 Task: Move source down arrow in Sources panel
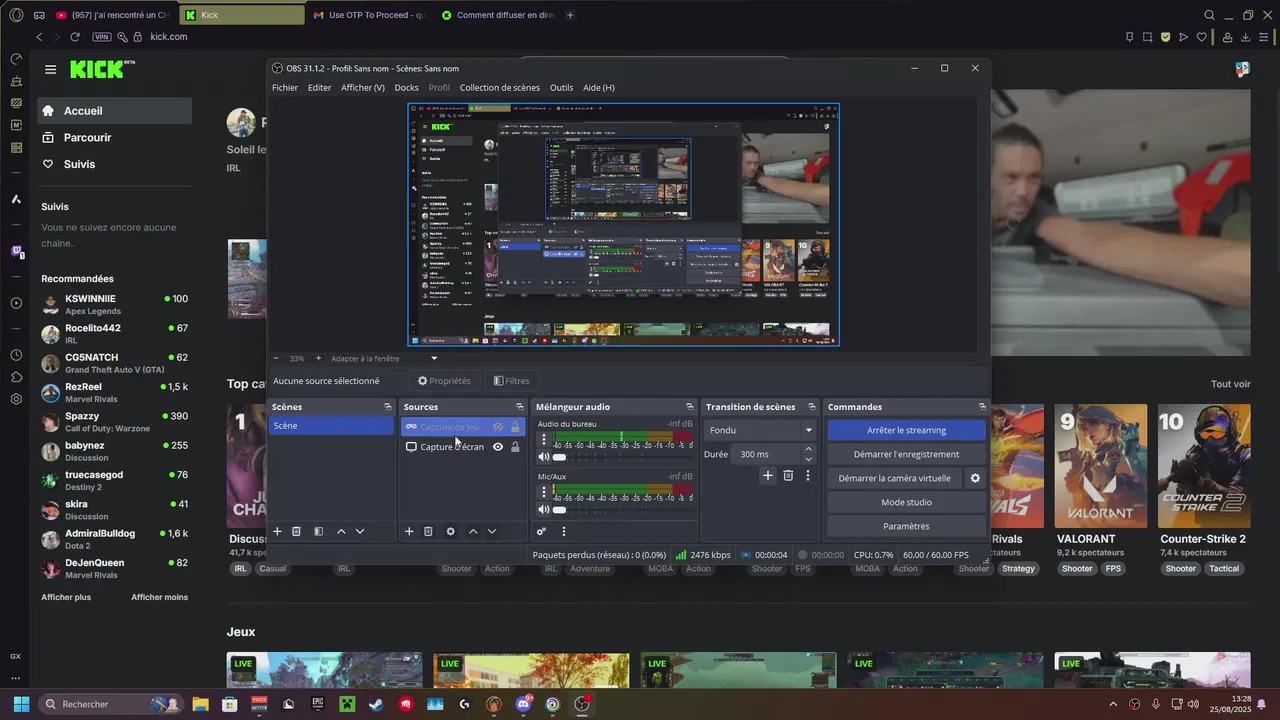click(x=492, y=531)
